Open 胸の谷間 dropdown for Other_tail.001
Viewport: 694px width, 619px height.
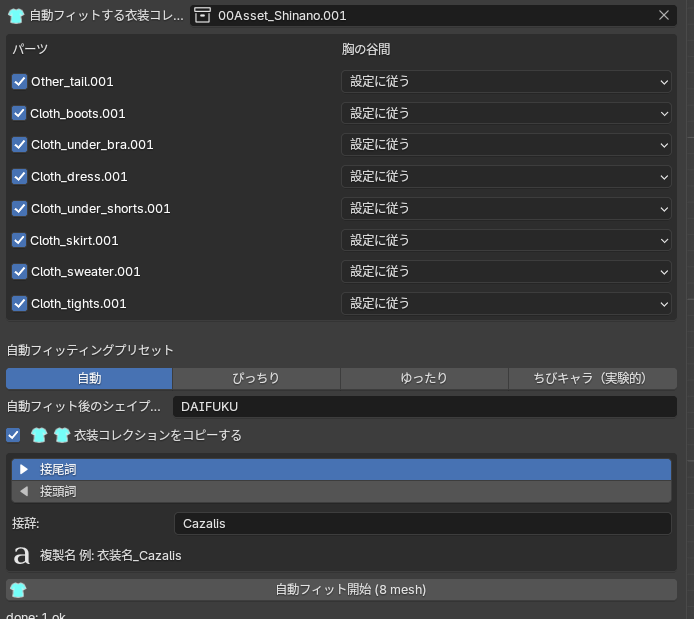click(506, 82)
